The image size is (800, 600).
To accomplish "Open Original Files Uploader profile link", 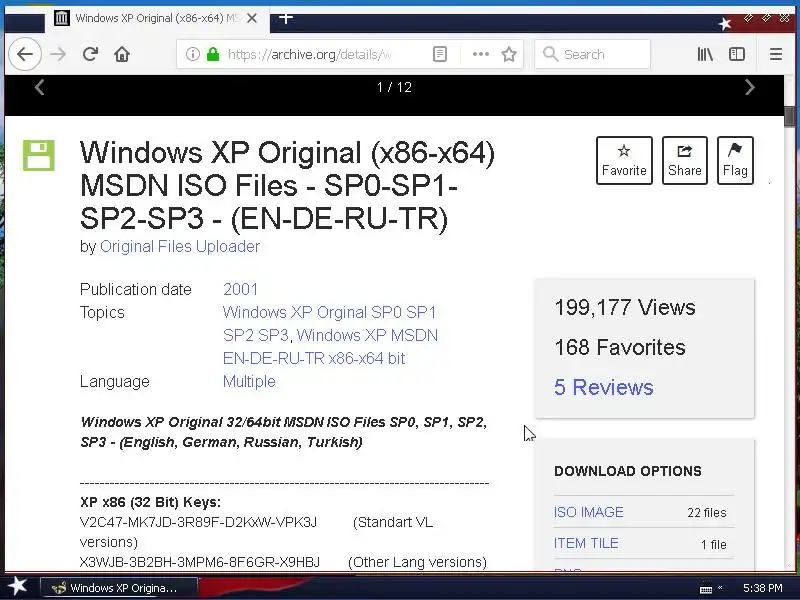I will click(180, 246).
